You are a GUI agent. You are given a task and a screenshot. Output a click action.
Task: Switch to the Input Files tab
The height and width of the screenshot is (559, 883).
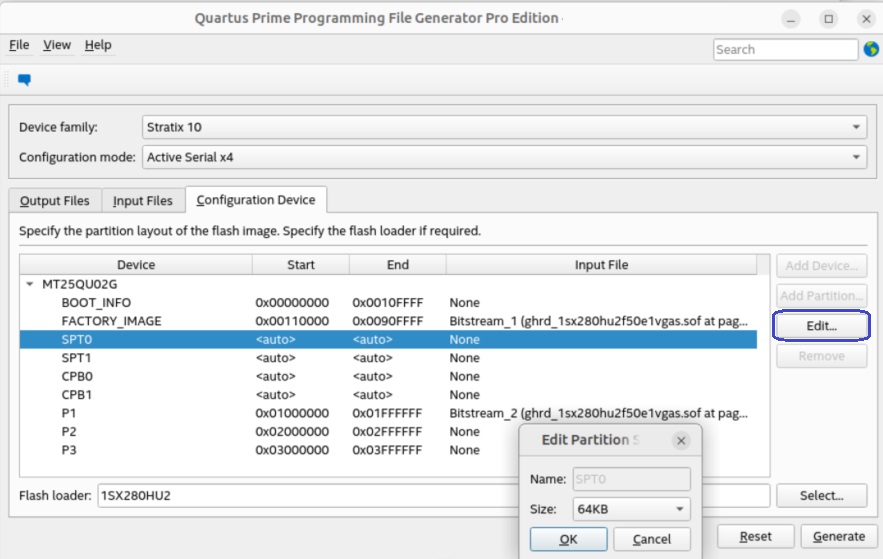(x=142, y=201)
